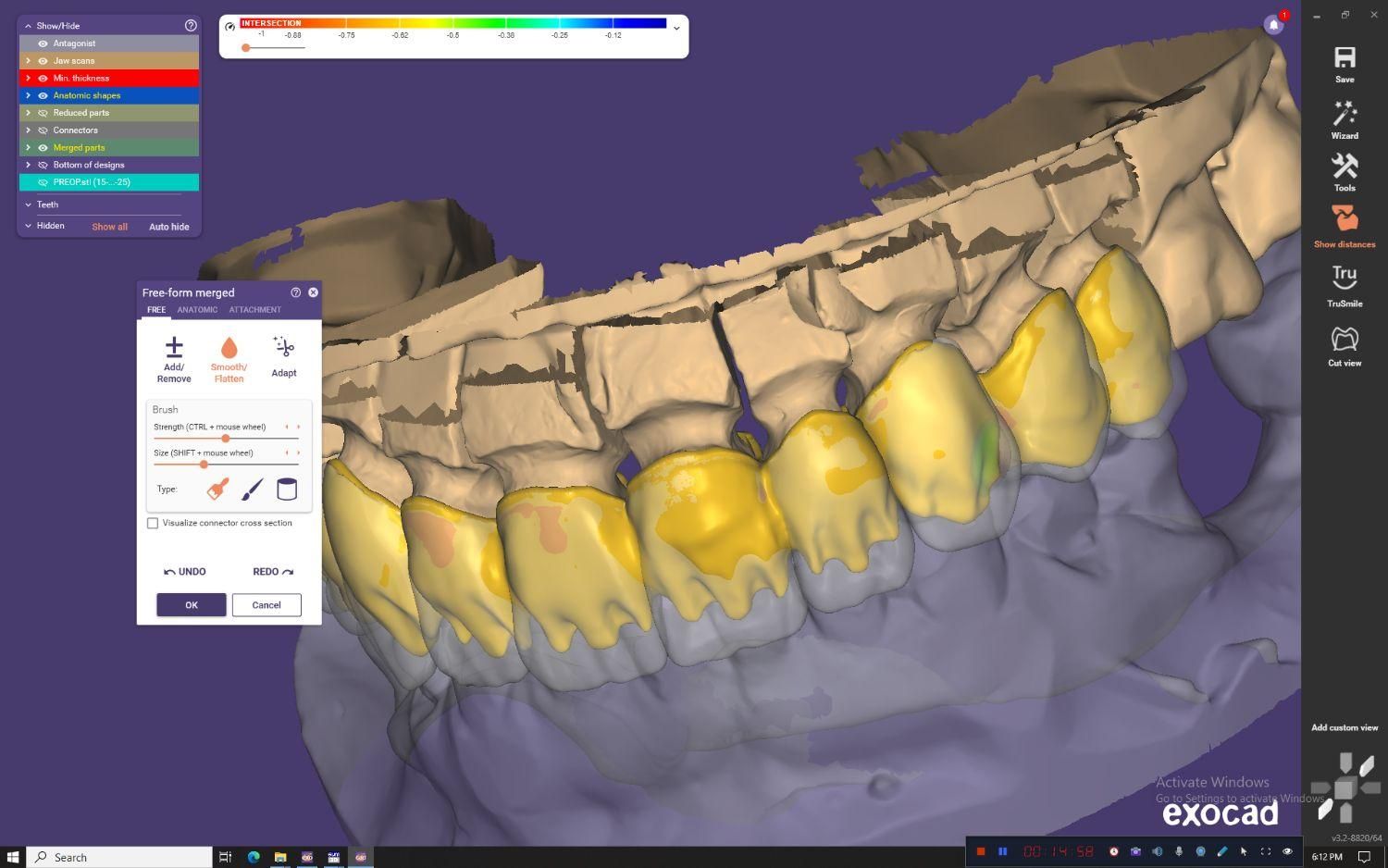This screenshot has height=868, width=1388.
Task: Choose the flat paint brush type
Action: pos(218,489)
